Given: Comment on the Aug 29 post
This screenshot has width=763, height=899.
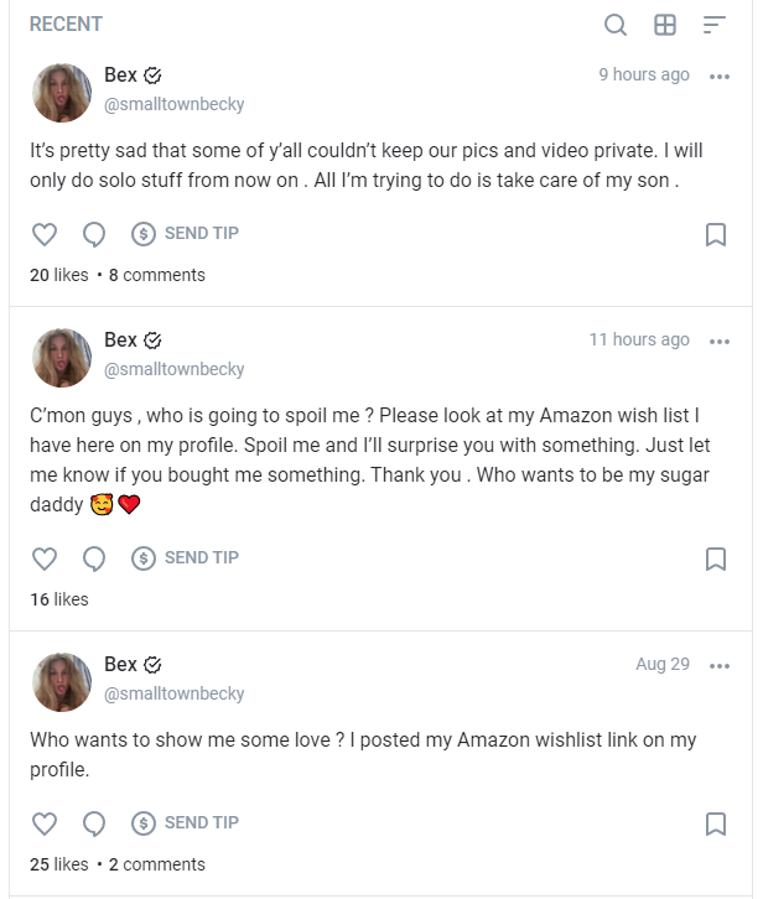Looking at the screenshot, I should click(94, 823).
